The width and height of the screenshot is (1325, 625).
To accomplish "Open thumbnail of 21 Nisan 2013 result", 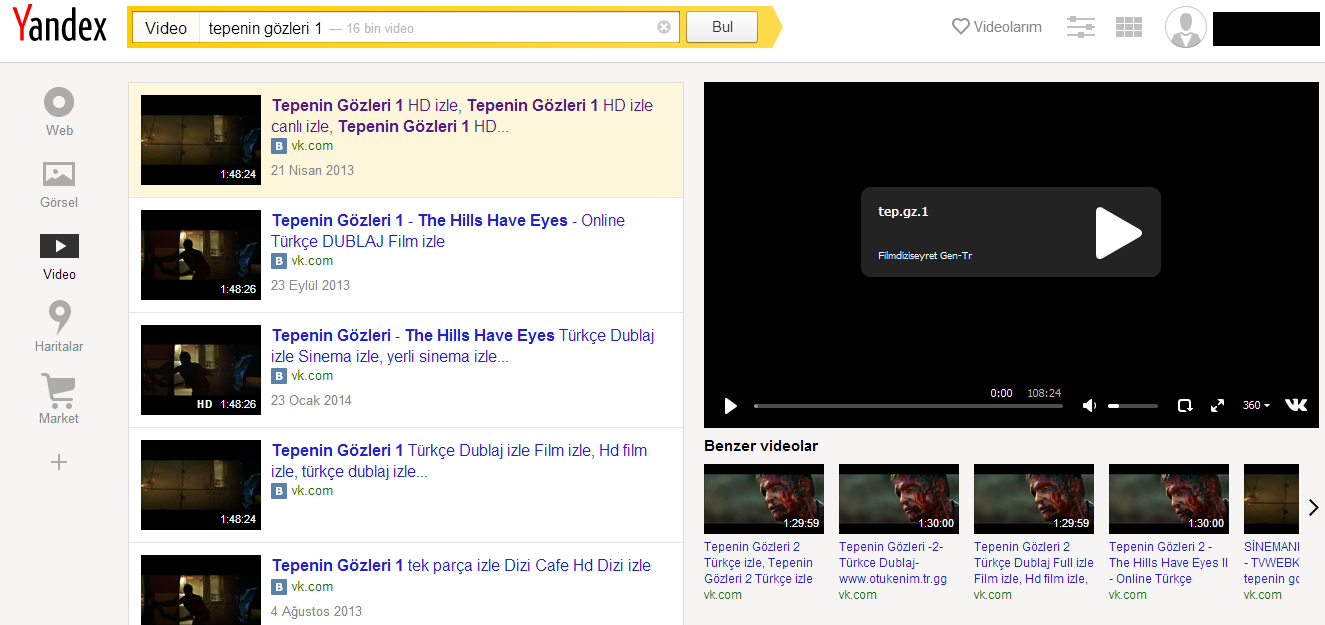I will coord(201,140).
